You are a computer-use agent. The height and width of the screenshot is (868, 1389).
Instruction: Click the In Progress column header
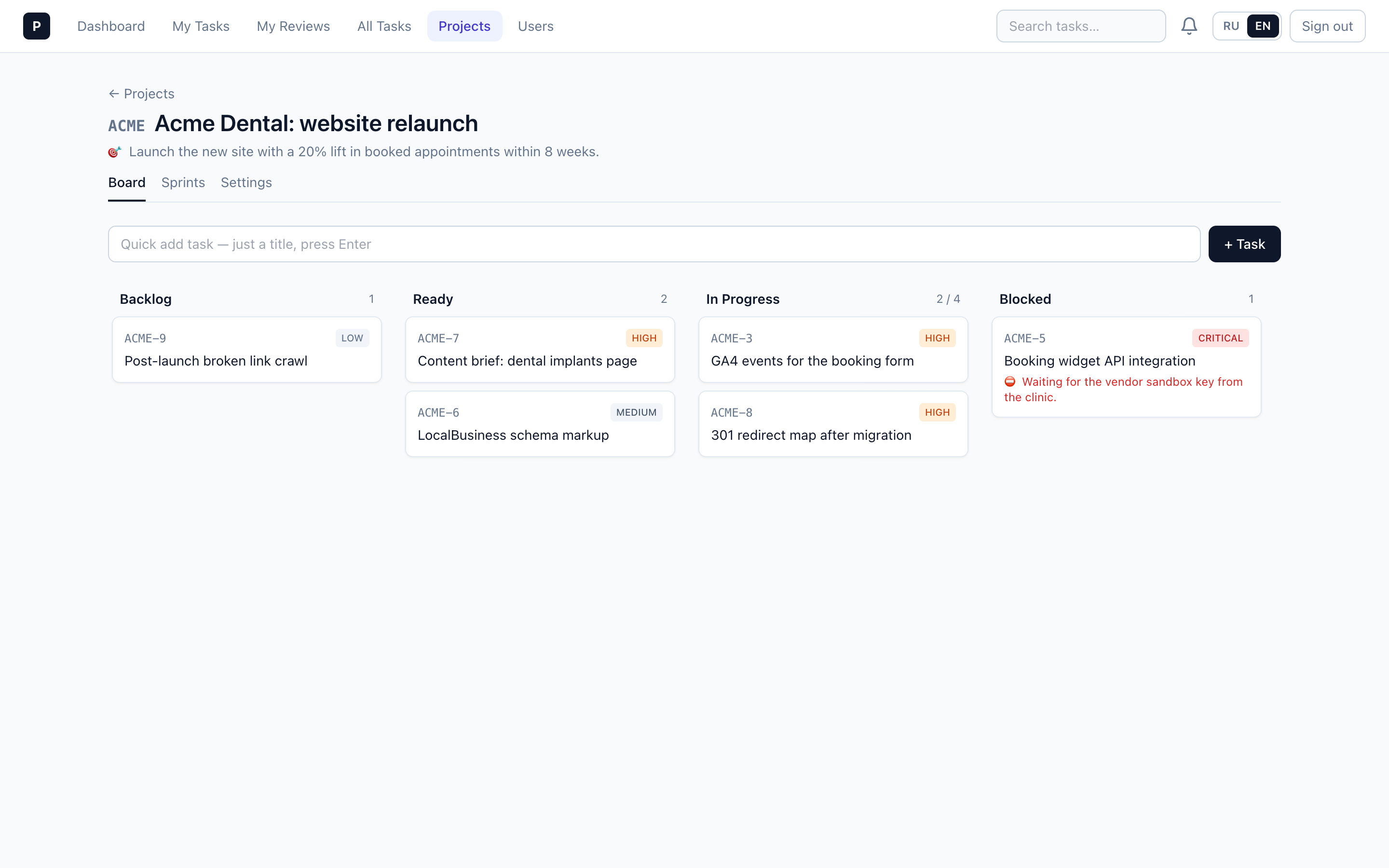(743, 299)
